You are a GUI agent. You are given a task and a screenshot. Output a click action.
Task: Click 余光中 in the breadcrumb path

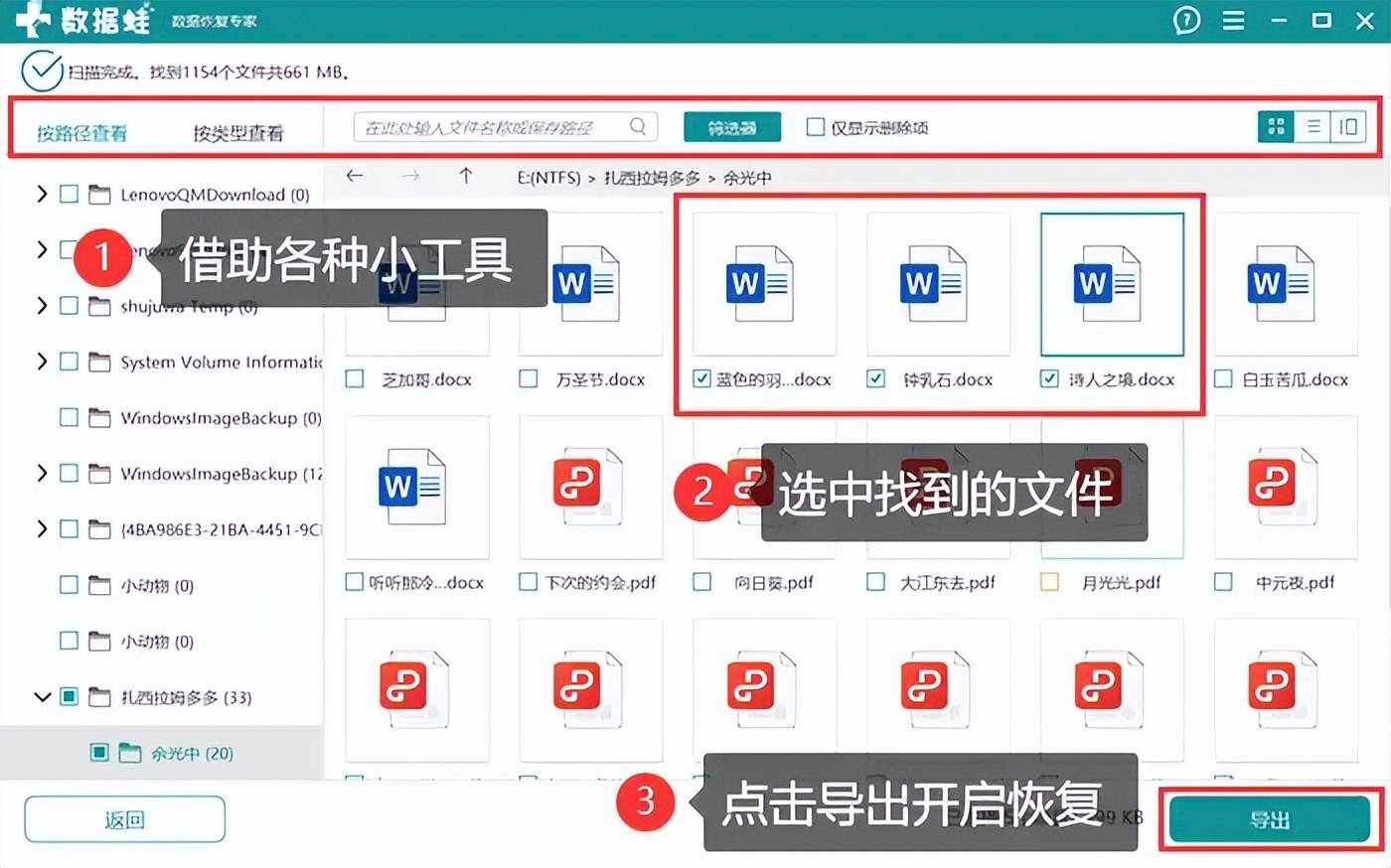(x=747, y=178)
